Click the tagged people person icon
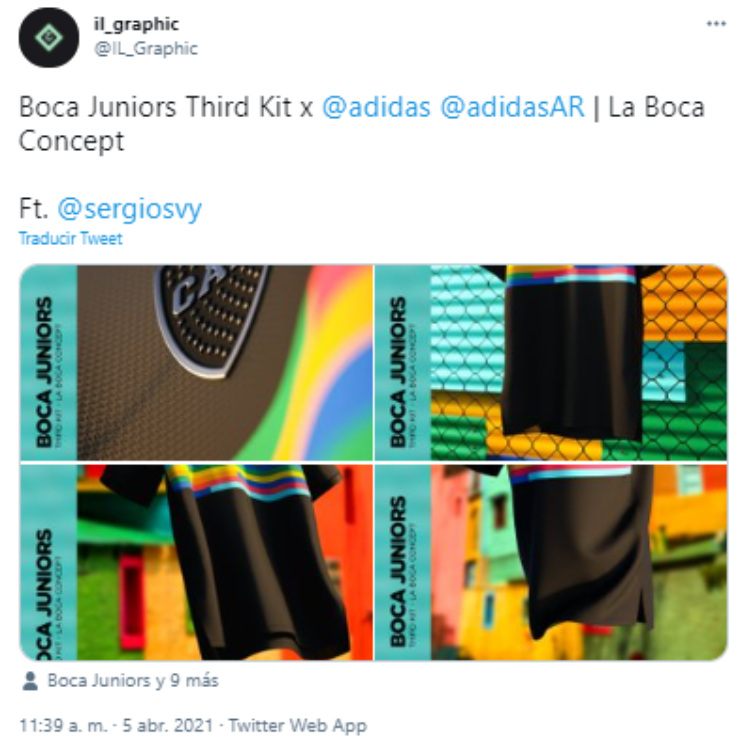The height and width of the screenshot is (743, 740). (x=30, y=681)
